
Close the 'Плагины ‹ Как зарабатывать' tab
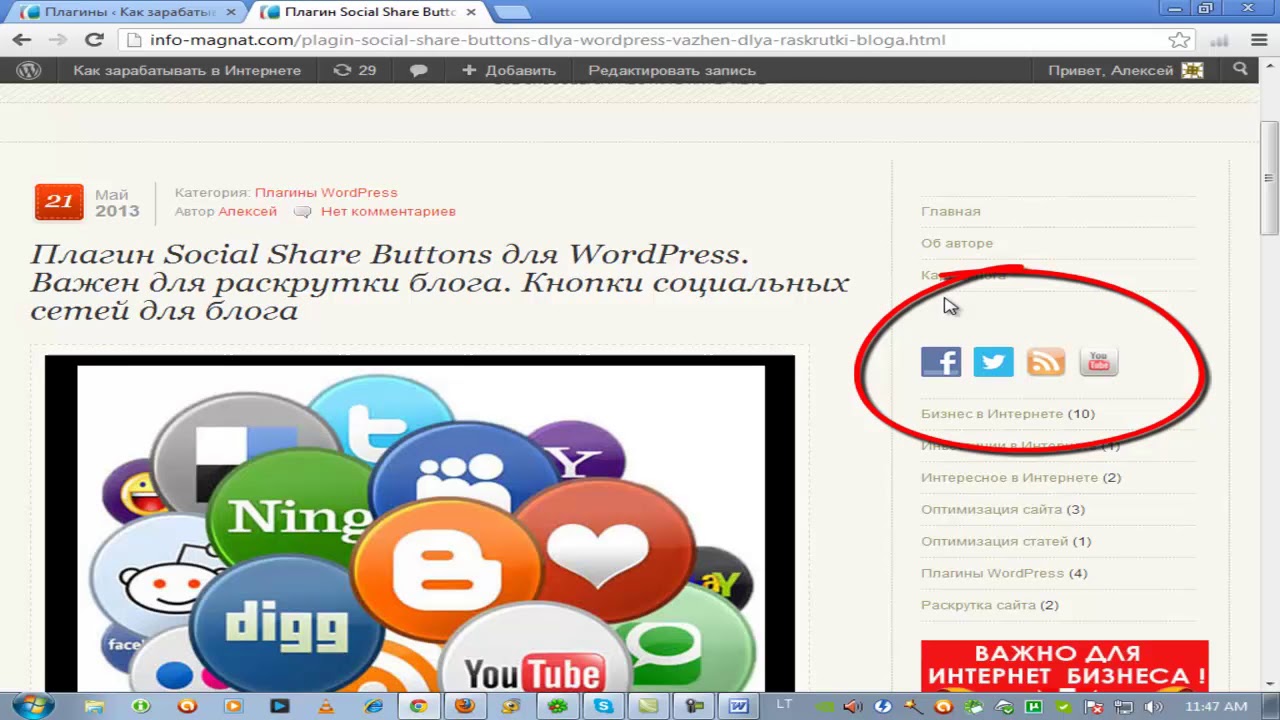click(230, 12)
